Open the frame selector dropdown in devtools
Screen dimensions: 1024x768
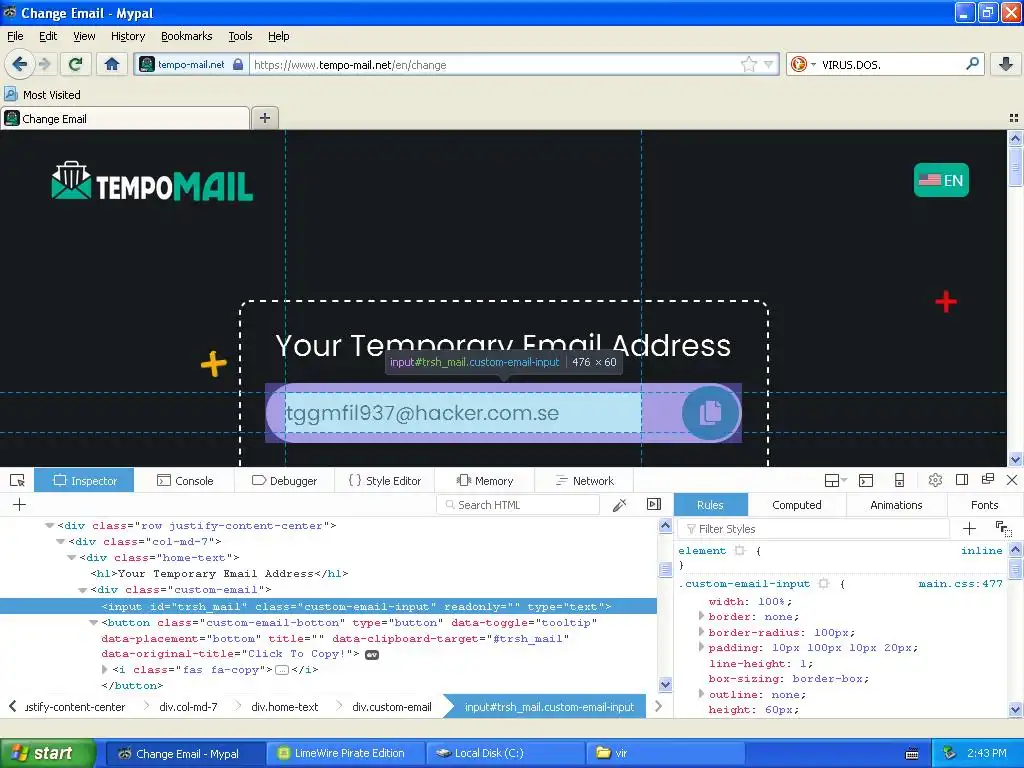[835, 481]
